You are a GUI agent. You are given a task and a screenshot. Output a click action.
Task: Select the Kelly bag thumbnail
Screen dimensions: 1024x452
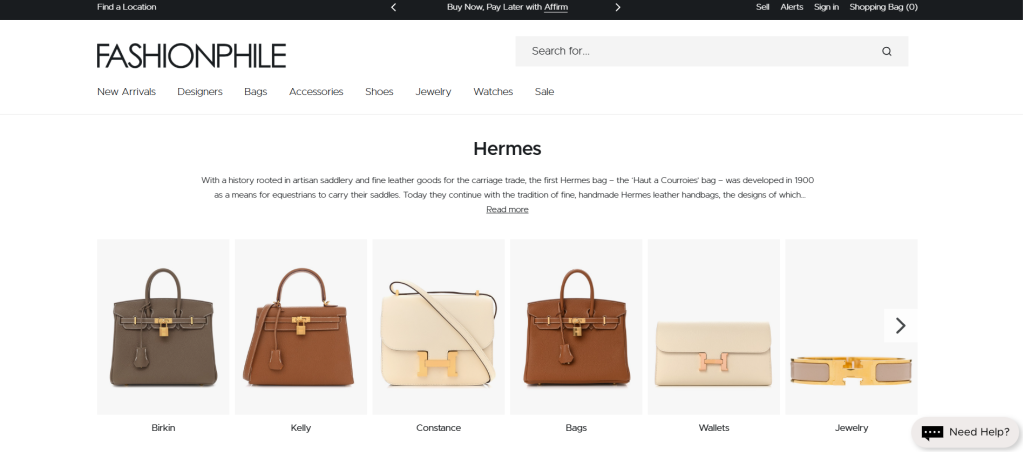click(300, 327)
